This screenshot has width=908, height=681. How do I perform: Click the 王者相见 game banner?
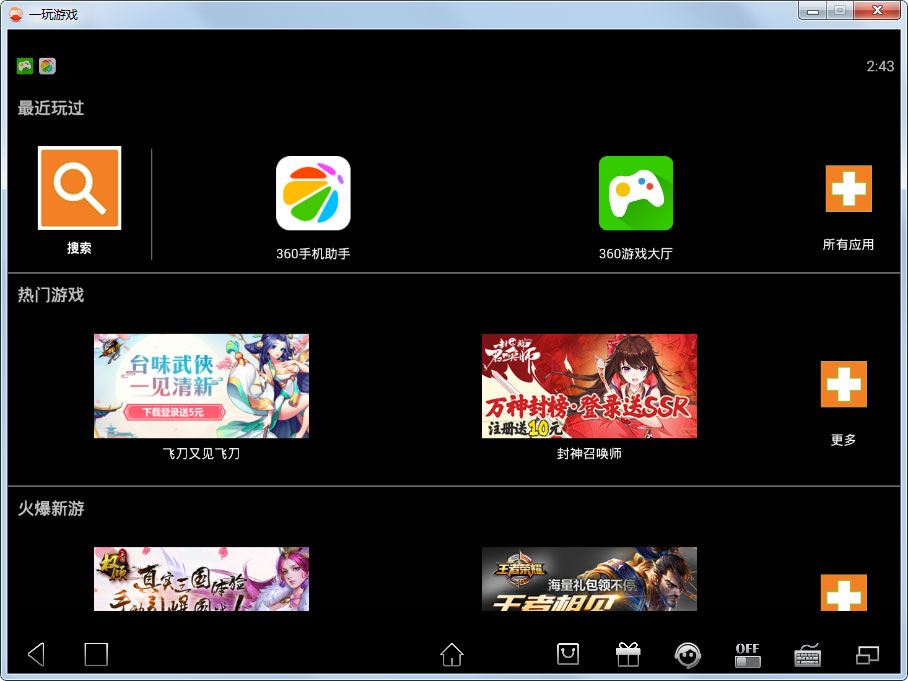(589, 579)
